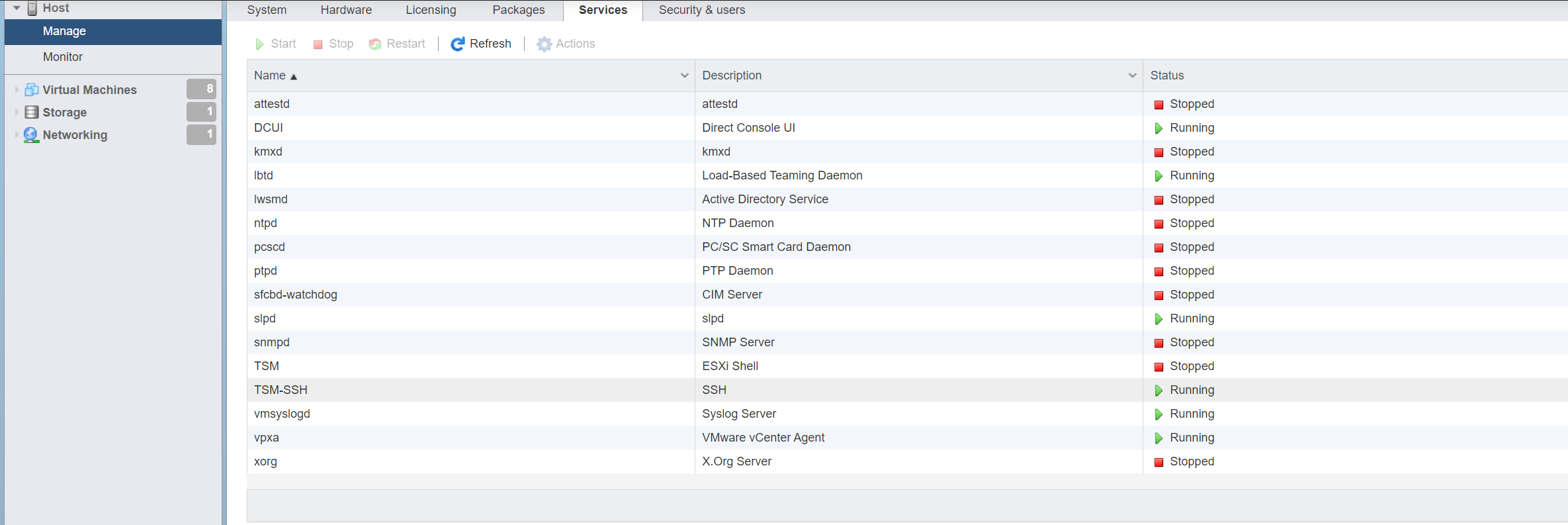This screenshot has width=1568, height=525.
Task: Open the Packages tab
Action: point(518,10)
